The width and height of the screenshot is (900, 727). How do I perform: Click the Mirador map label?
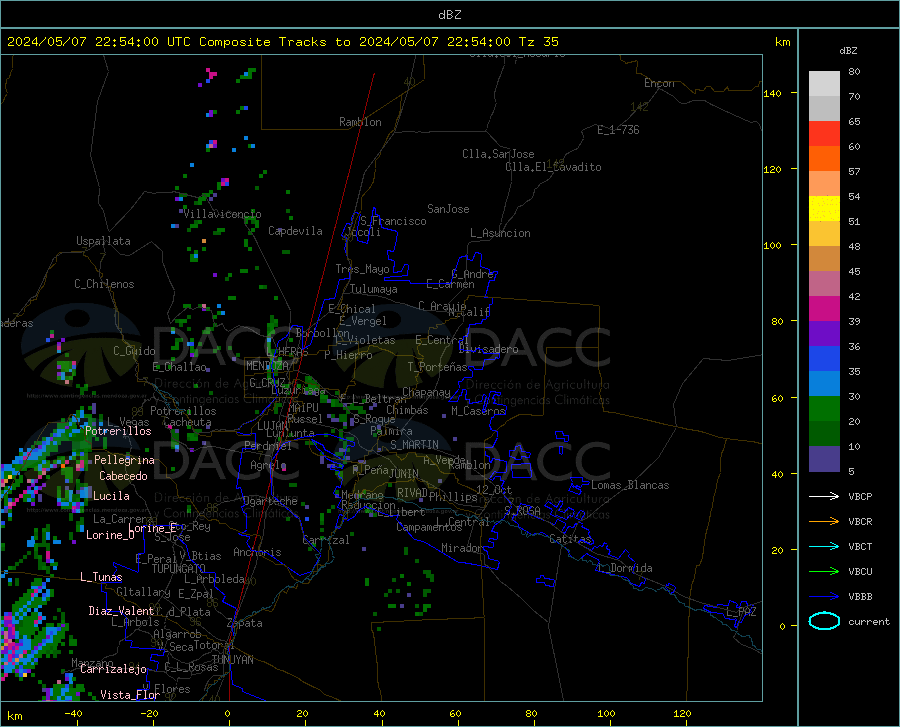(x=462, y=548)
